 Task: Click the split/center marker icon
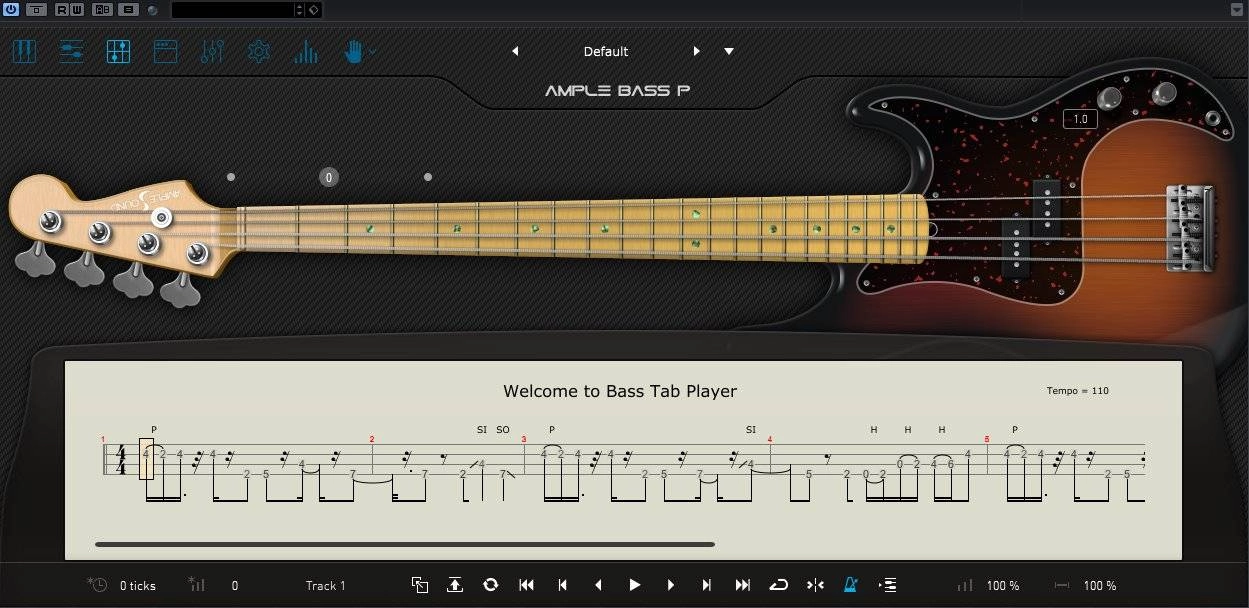coord(815,585)
